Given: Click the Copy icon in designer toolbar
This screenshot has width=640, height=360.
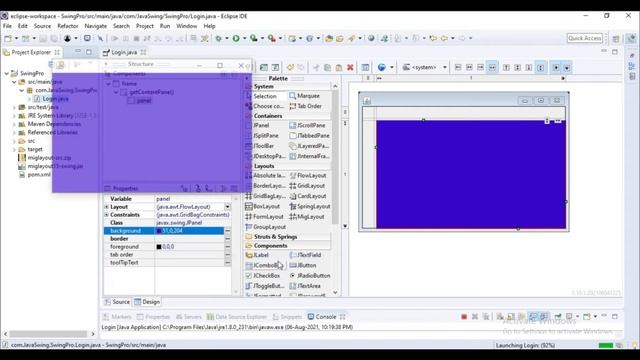Looking at the screenshot, I should [327, 67].
